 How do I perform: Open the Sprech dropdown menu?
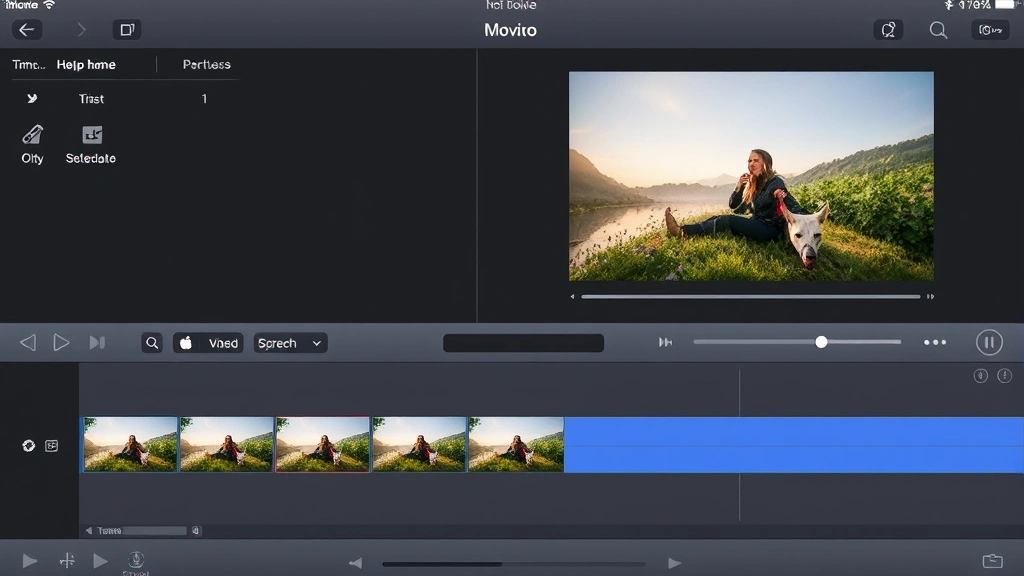point(290,342)
